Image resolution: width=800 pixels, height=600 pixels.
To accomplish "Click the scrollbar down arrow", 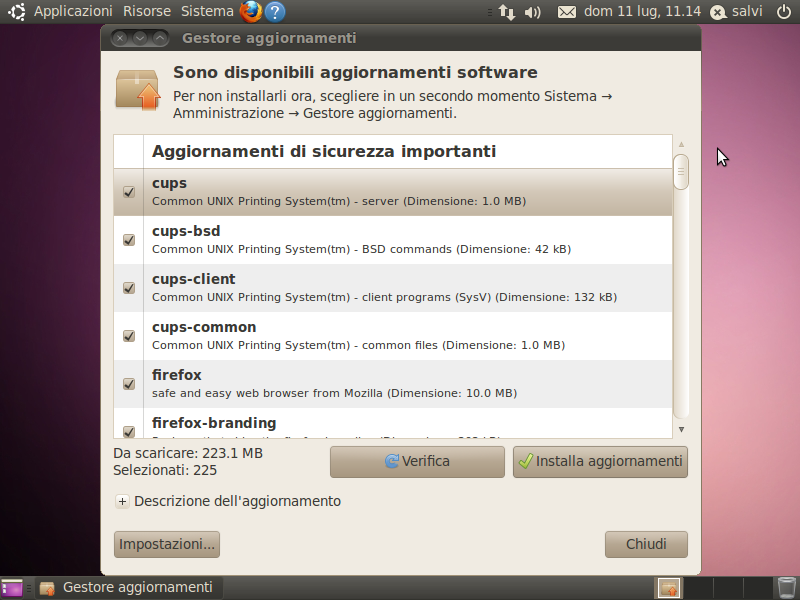I will coord(681,430).
